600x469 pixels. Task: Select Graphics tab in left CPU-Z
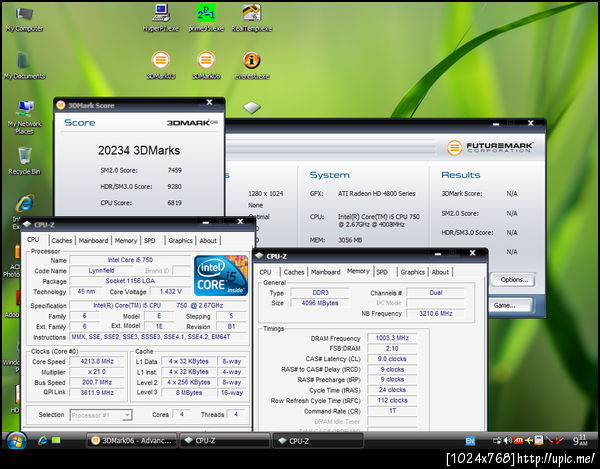[180, 241]
